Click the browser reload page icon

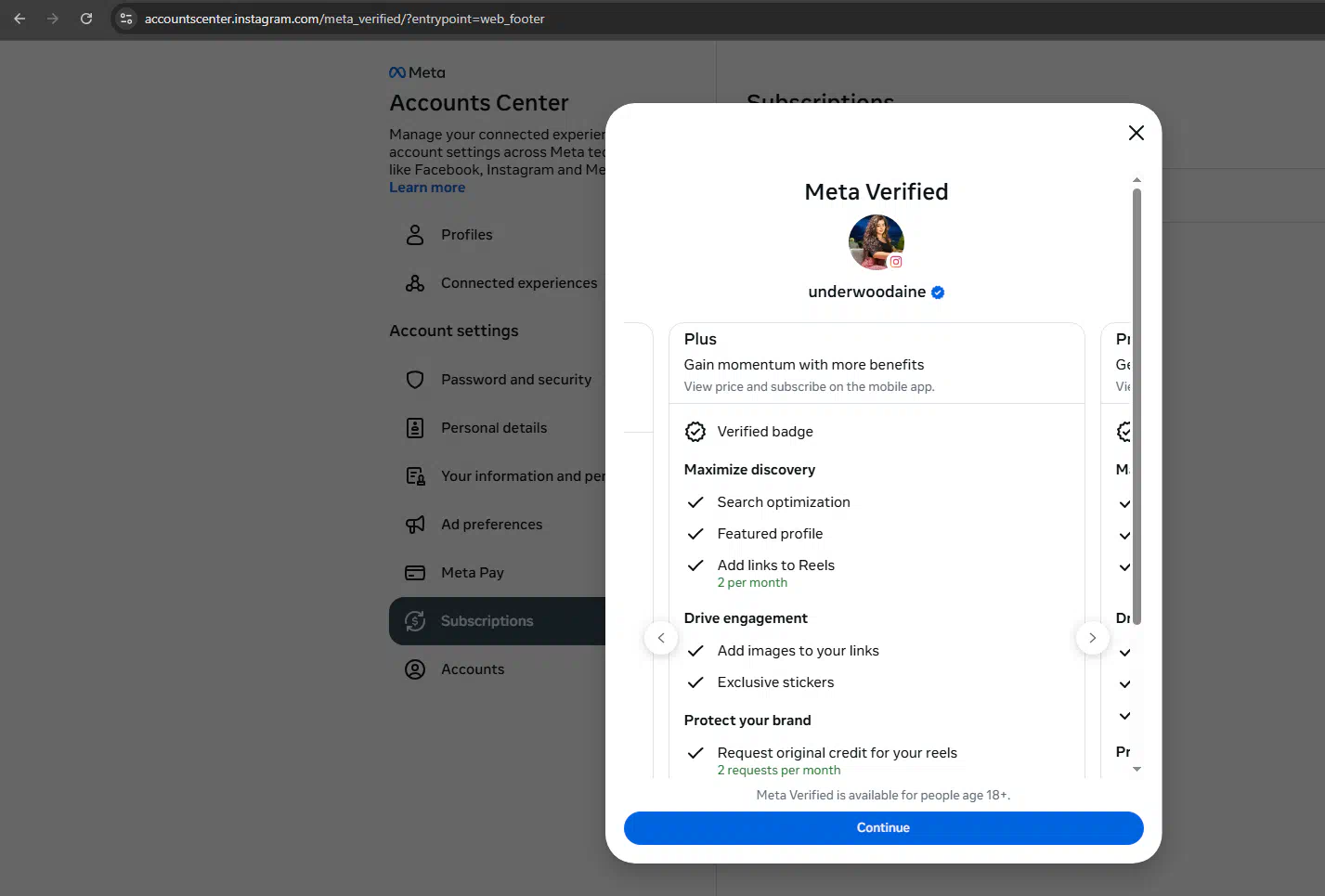86,19
